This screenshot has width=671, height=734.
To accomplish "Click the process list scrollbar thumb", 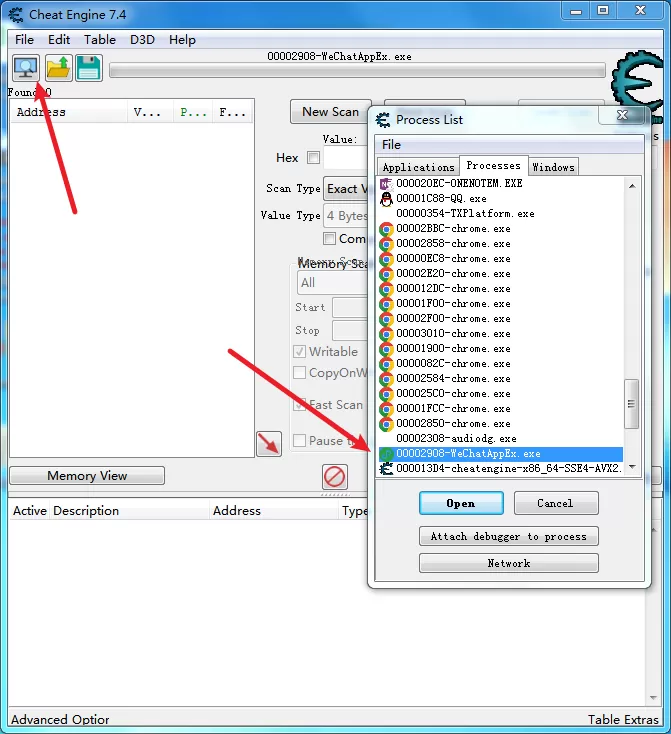I will 632,404.
